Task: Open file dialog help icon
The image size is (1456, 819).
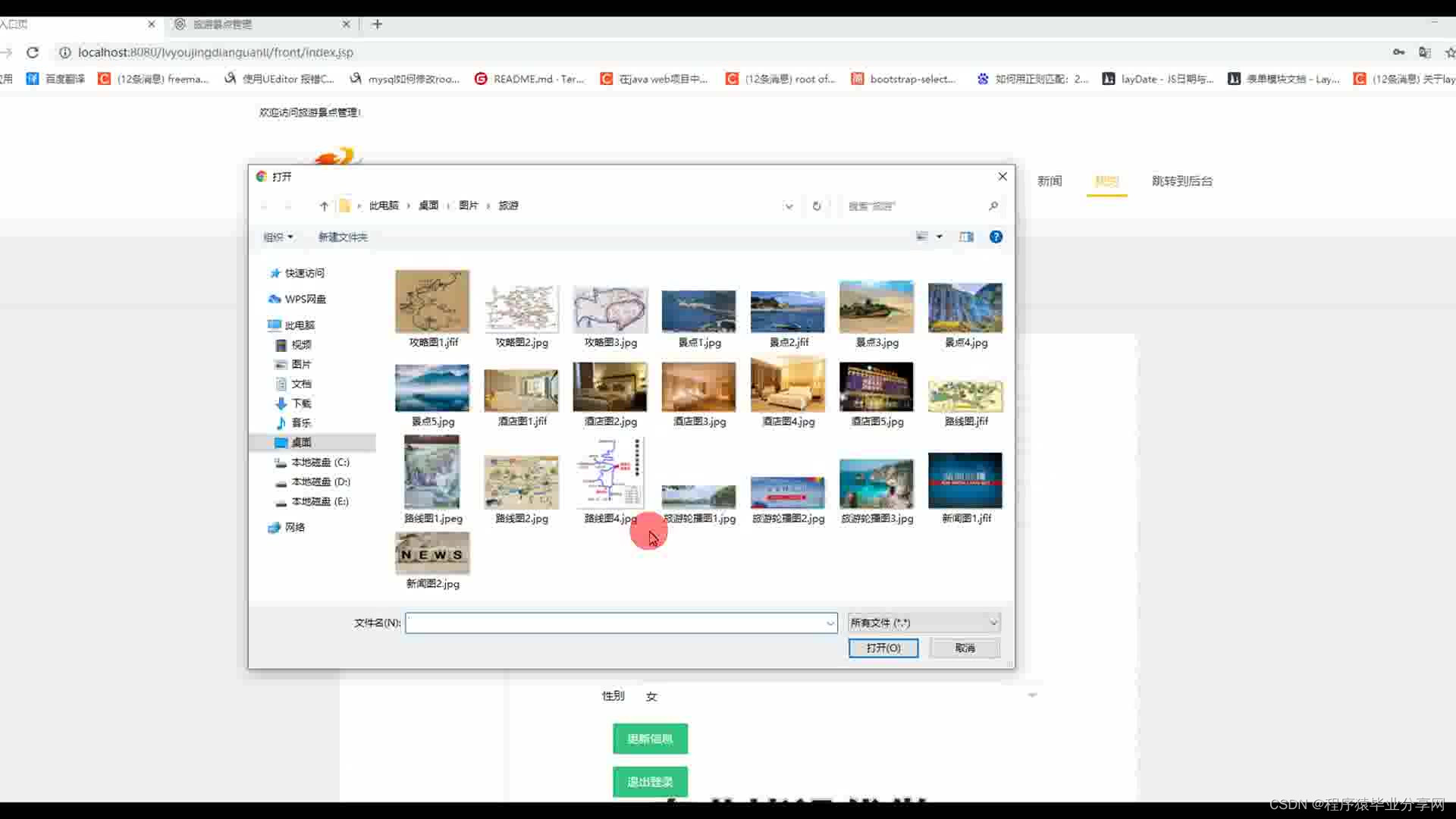Action: click(996, 237)
